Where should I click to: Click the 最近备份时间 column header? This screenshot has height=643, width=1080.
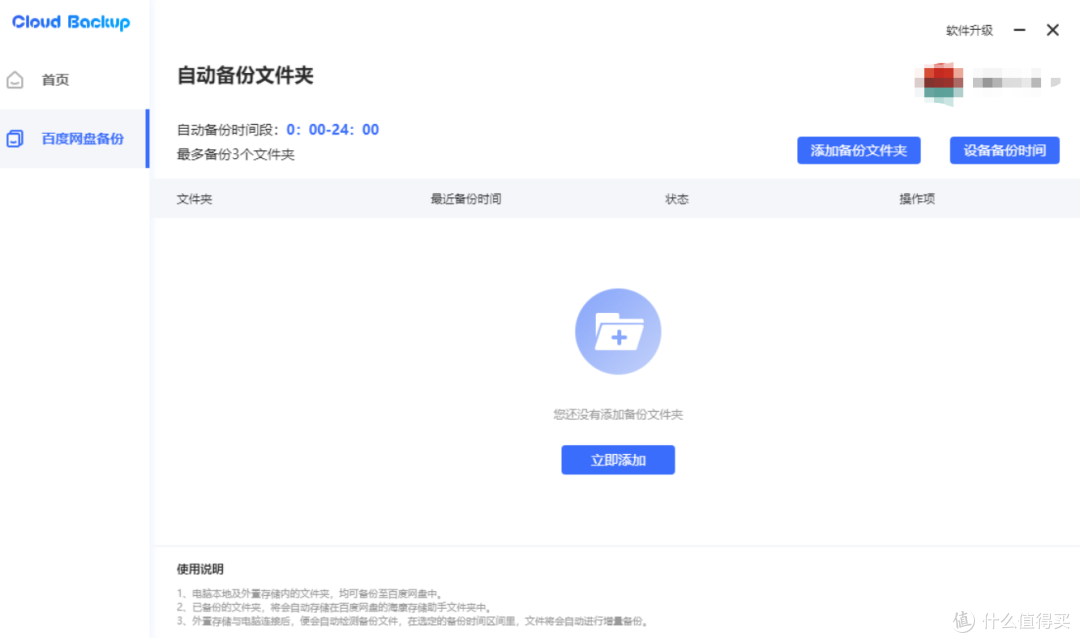coord(466,199)
